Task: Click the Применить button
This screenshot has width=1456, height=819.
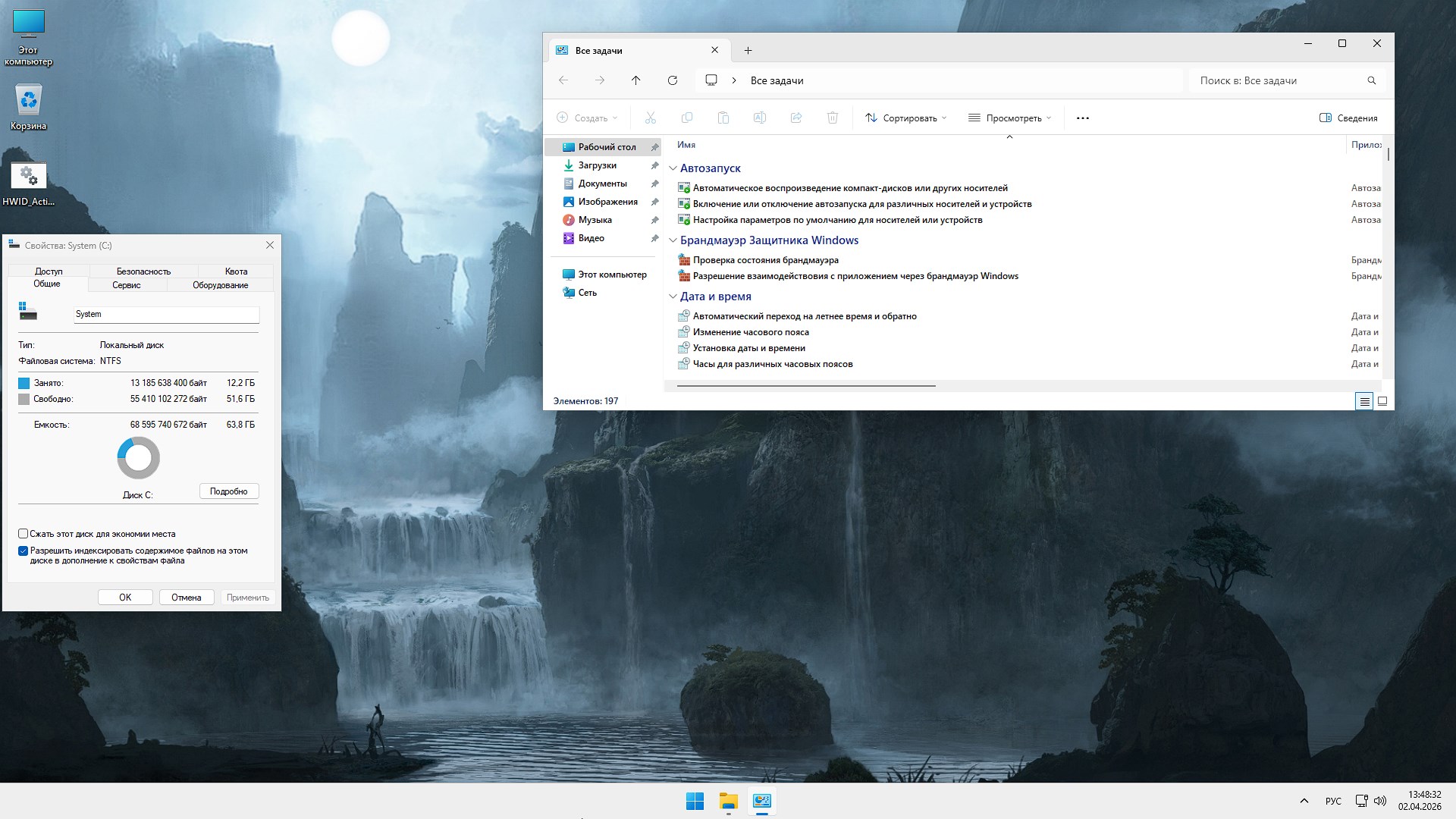Action: click(x=247, y=597)
